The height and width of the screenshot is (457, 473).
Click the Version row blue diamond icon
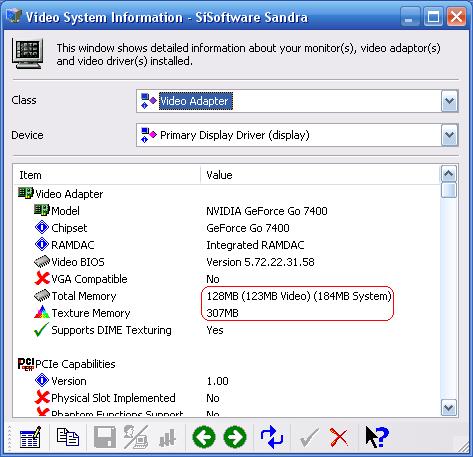42,380
